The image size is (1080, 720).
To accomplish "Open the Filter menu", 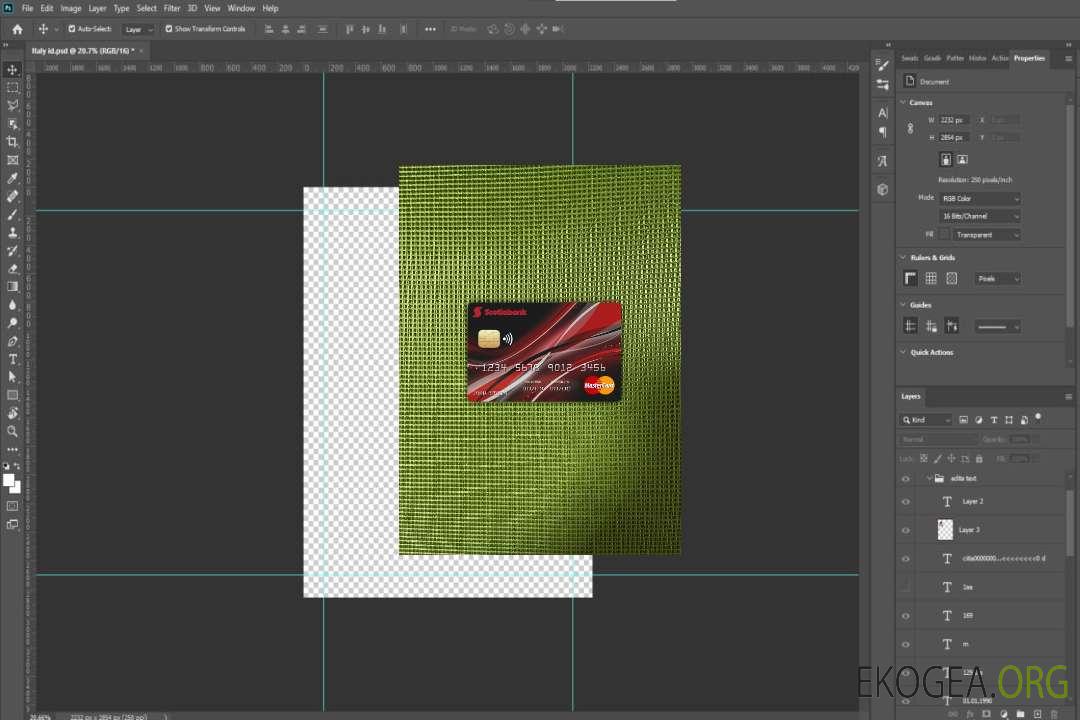I will [x=172, y=8].
